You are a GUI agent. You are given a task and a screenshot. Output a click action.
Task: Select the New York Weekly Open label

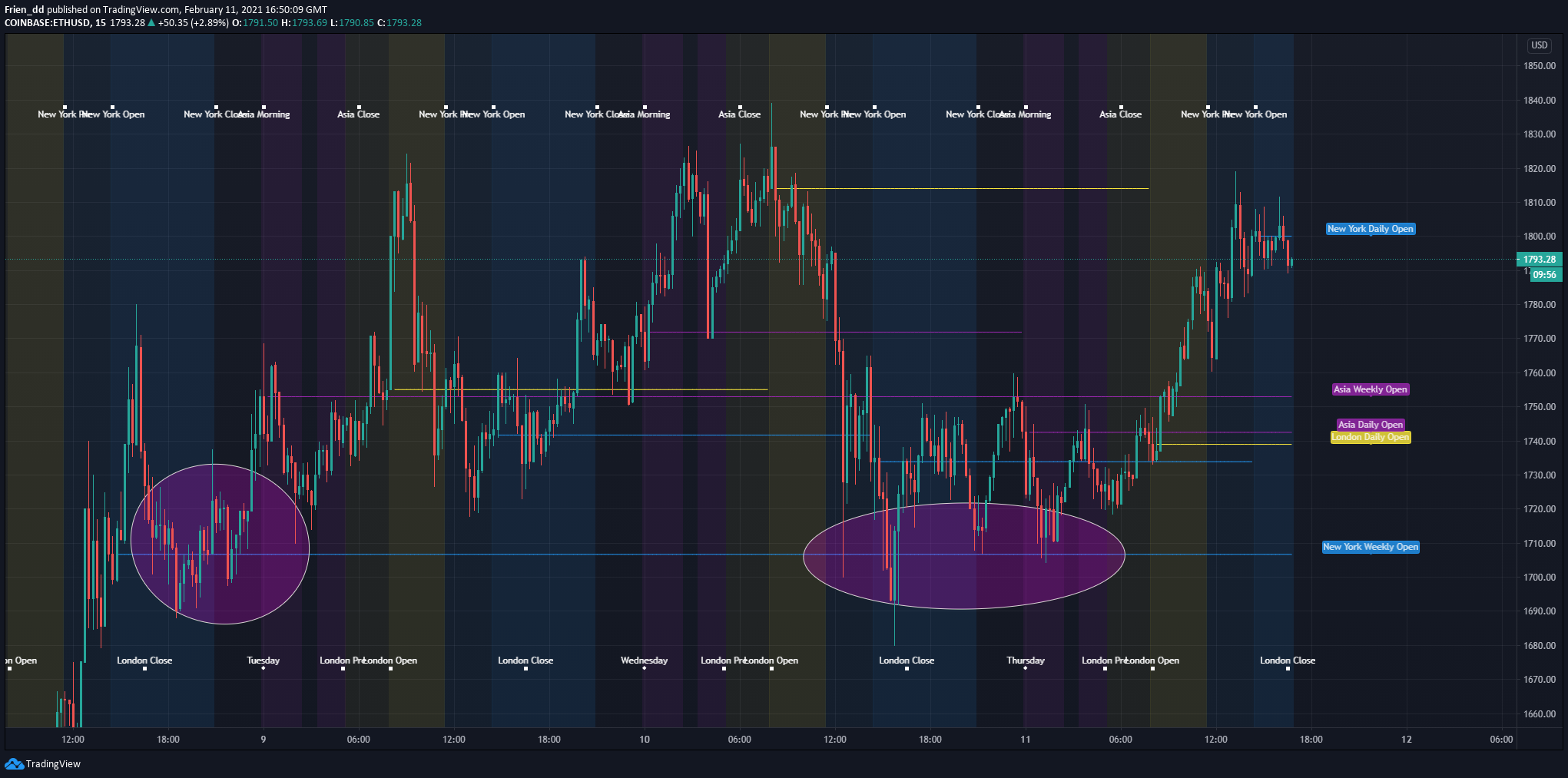coord(1371,547)
